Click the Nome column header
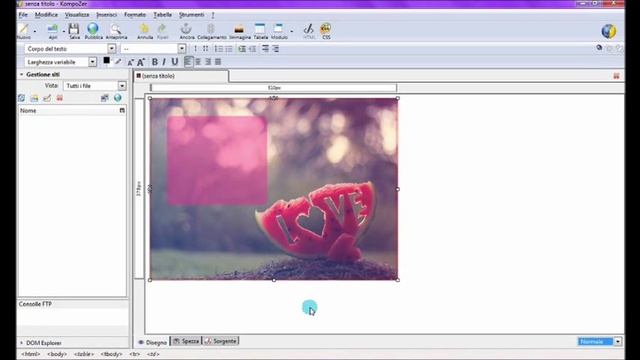 click(68, 111)
